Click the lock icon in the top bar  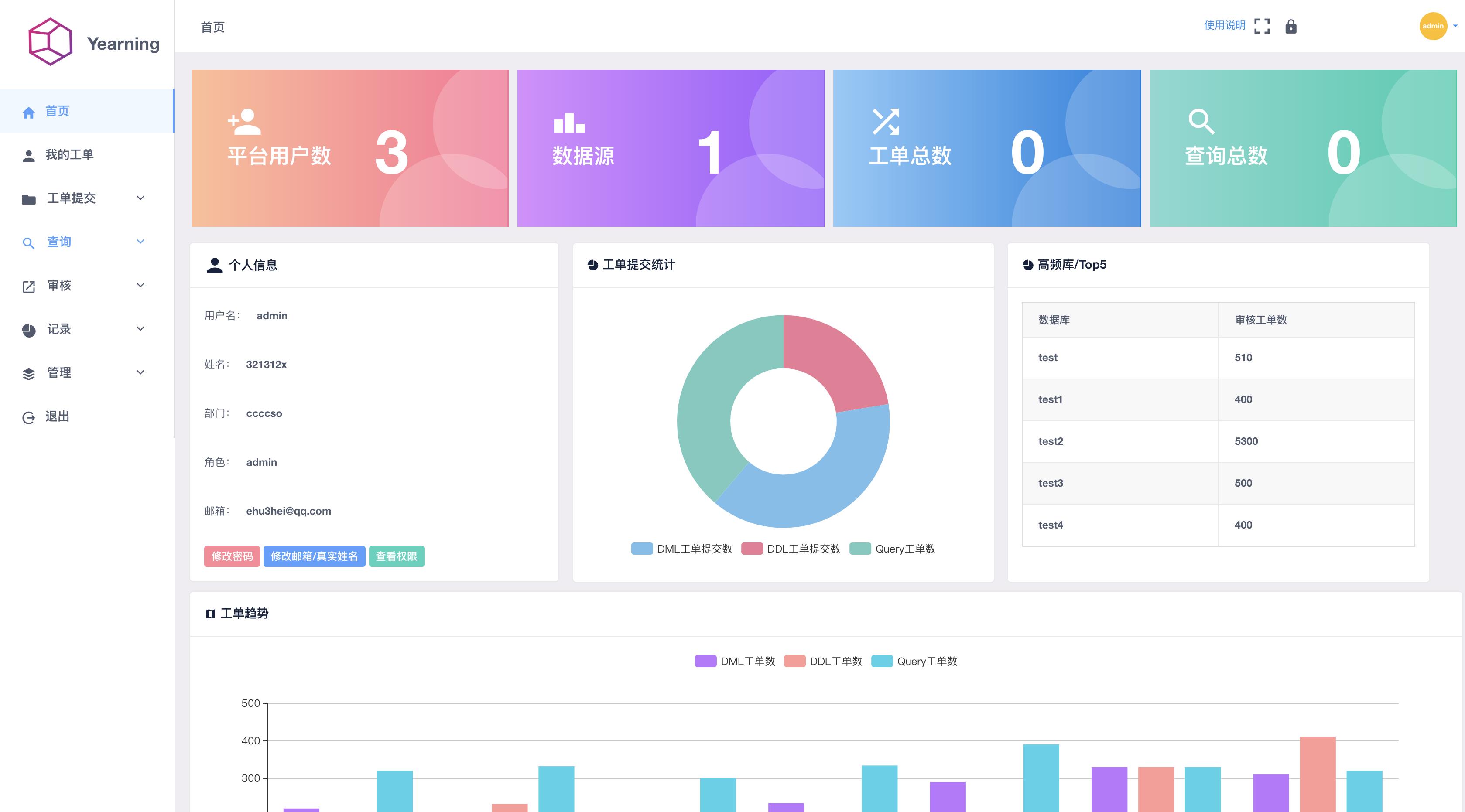pos(1290,26)
